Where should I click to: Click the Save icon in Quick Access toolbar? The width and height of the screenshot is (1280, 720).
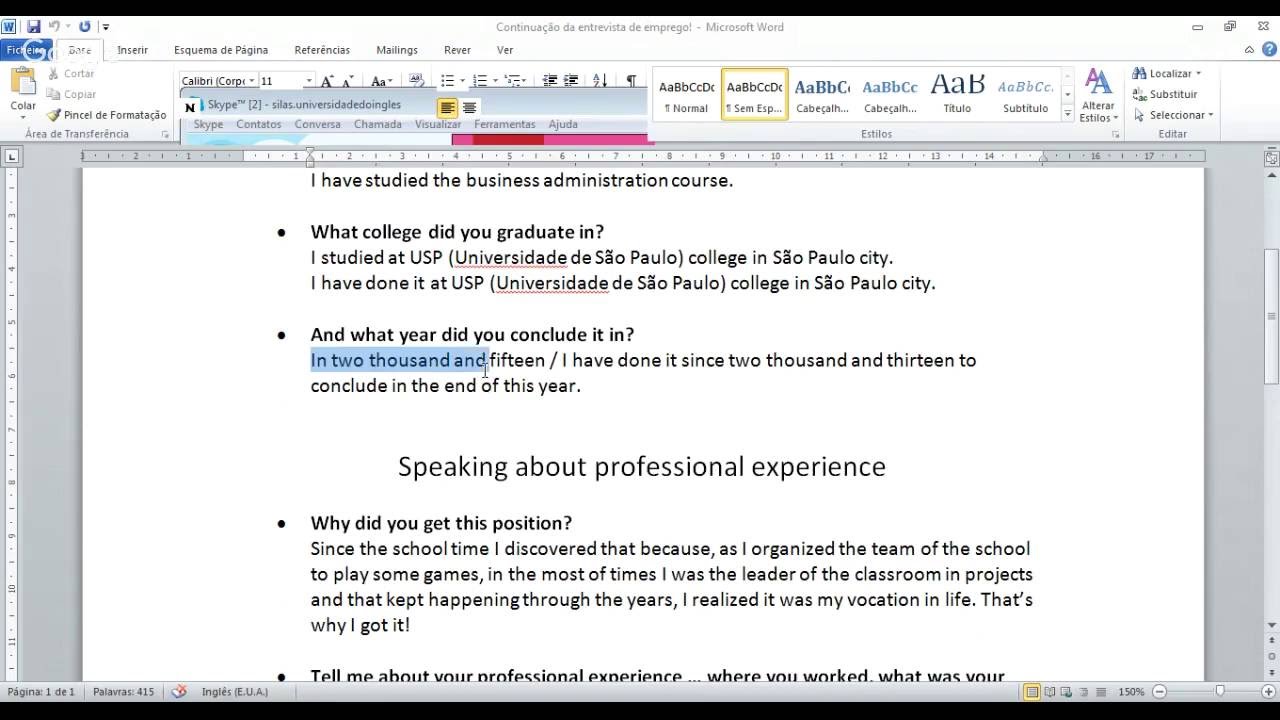pos(34,27)
